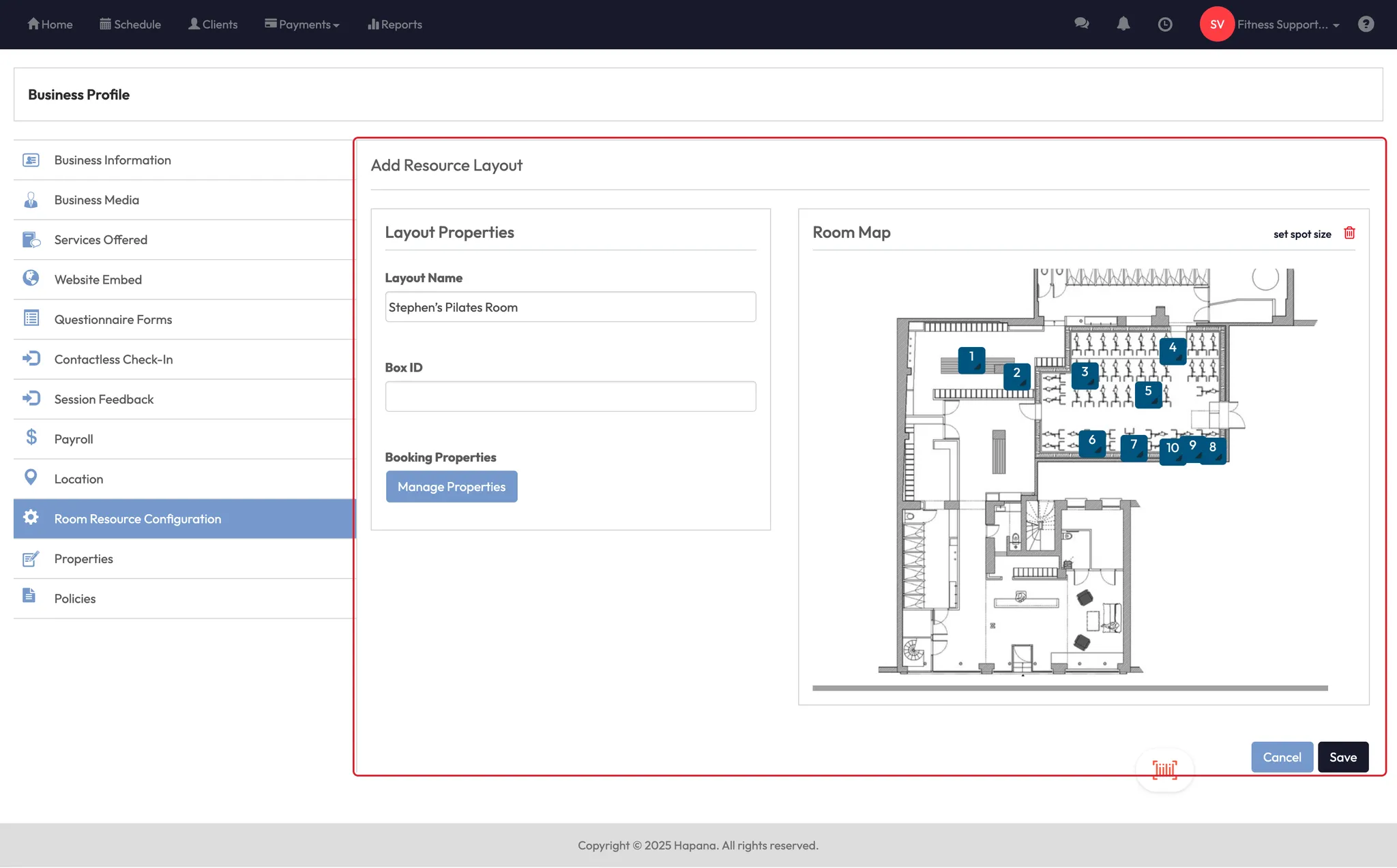Click the Save button
1397x868 pixels.
tap(1342, 757)
